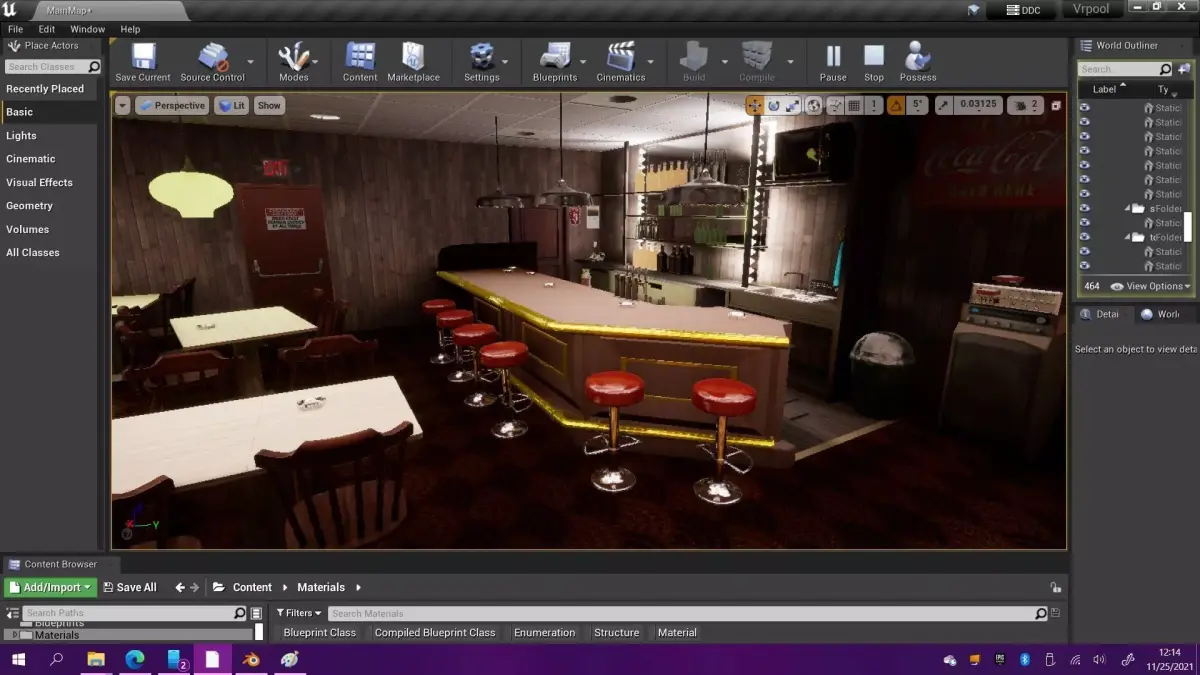This screenshot has width=1200, height=675.
Task: Open the File menu
Action: coord(15,29)
